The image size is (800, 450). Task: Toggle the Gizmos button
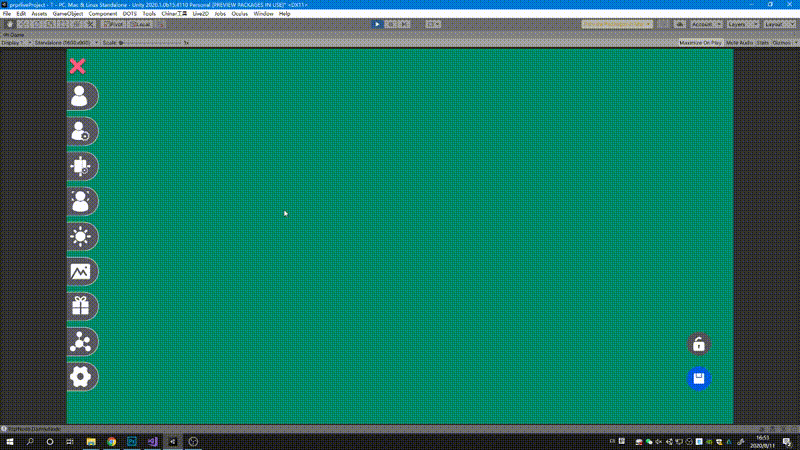[783, 43]
